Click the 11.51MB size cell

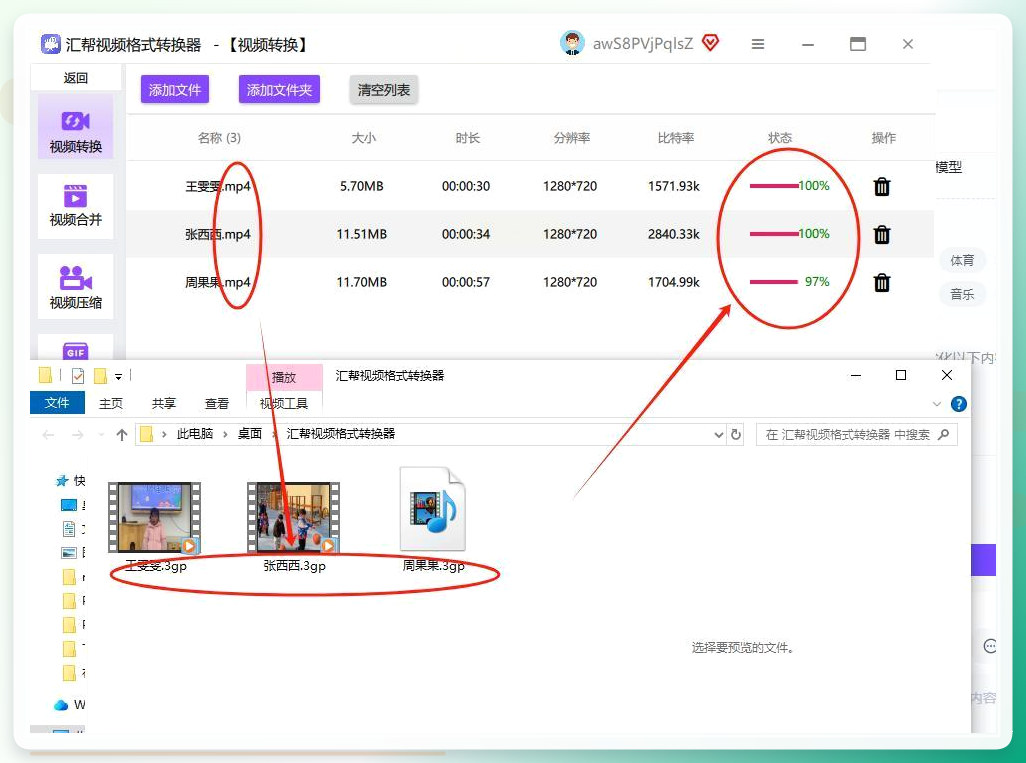(362, 234)
